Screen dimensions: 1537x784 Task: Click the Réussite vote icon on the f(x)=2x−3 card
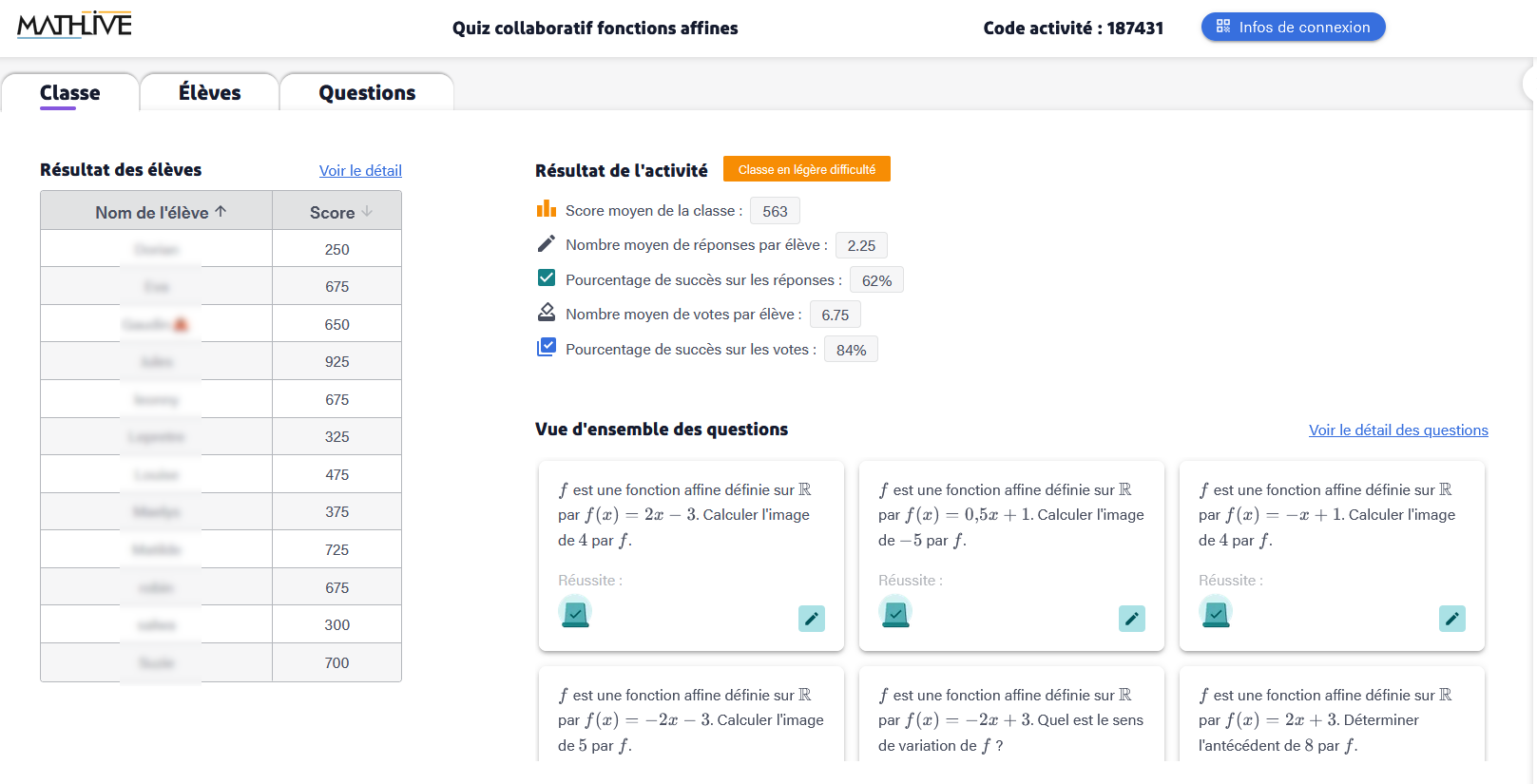[575, 613]
